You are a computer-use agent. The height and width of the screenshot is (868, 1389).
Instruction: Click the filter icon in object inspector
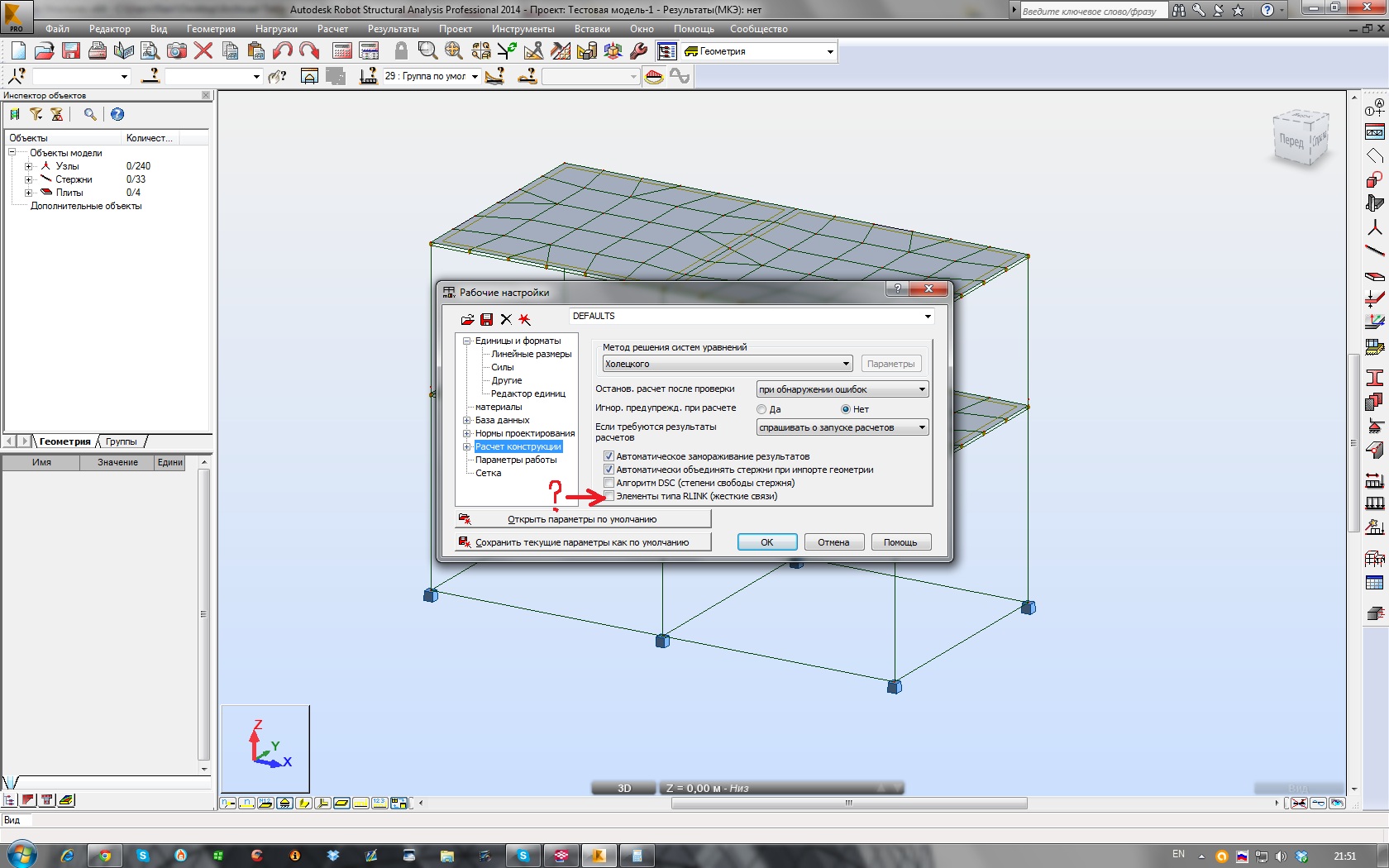tap(36, 114)
